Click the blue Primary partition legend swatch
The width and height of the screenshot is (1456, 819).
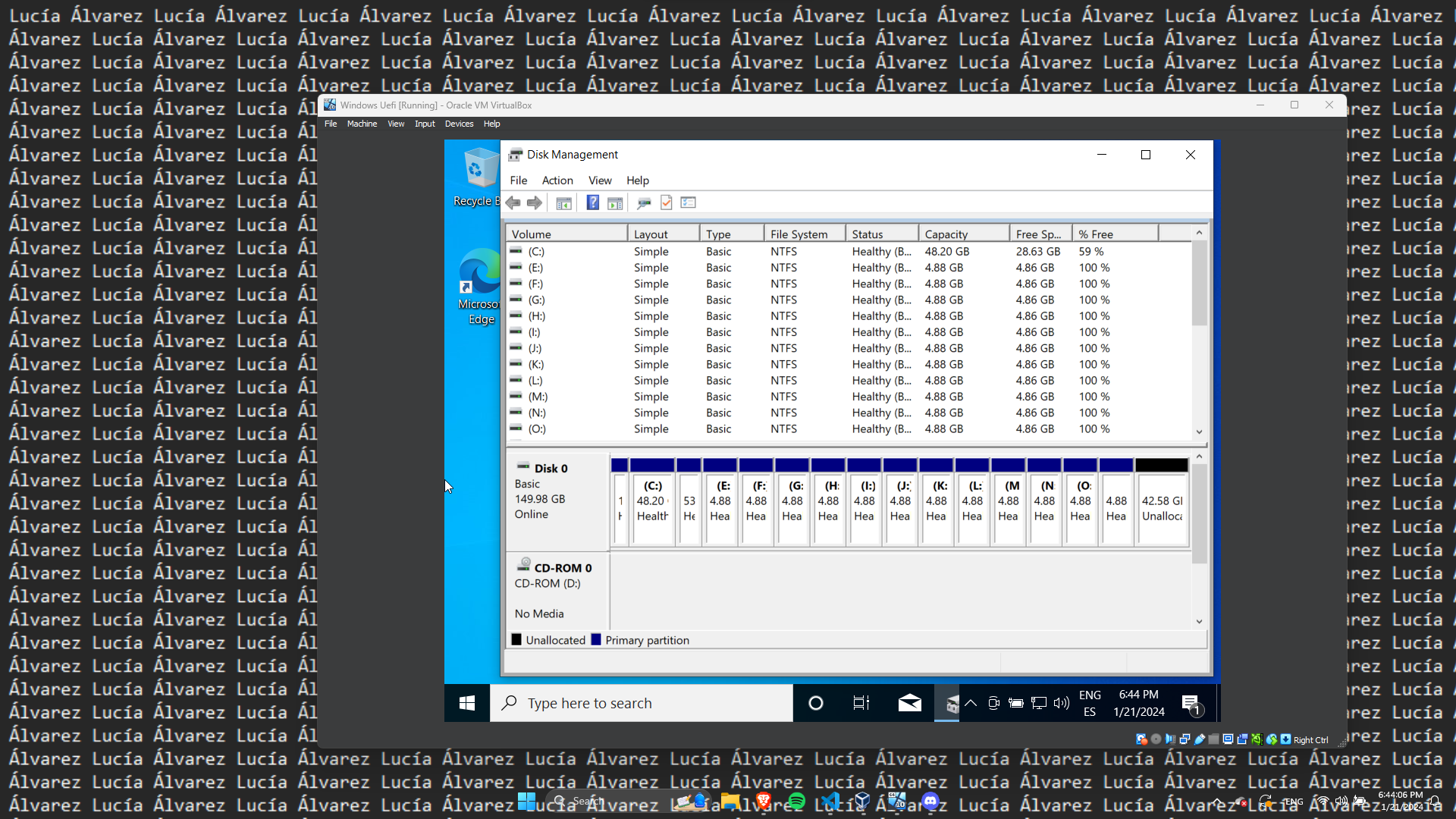[x=596, y=640]
